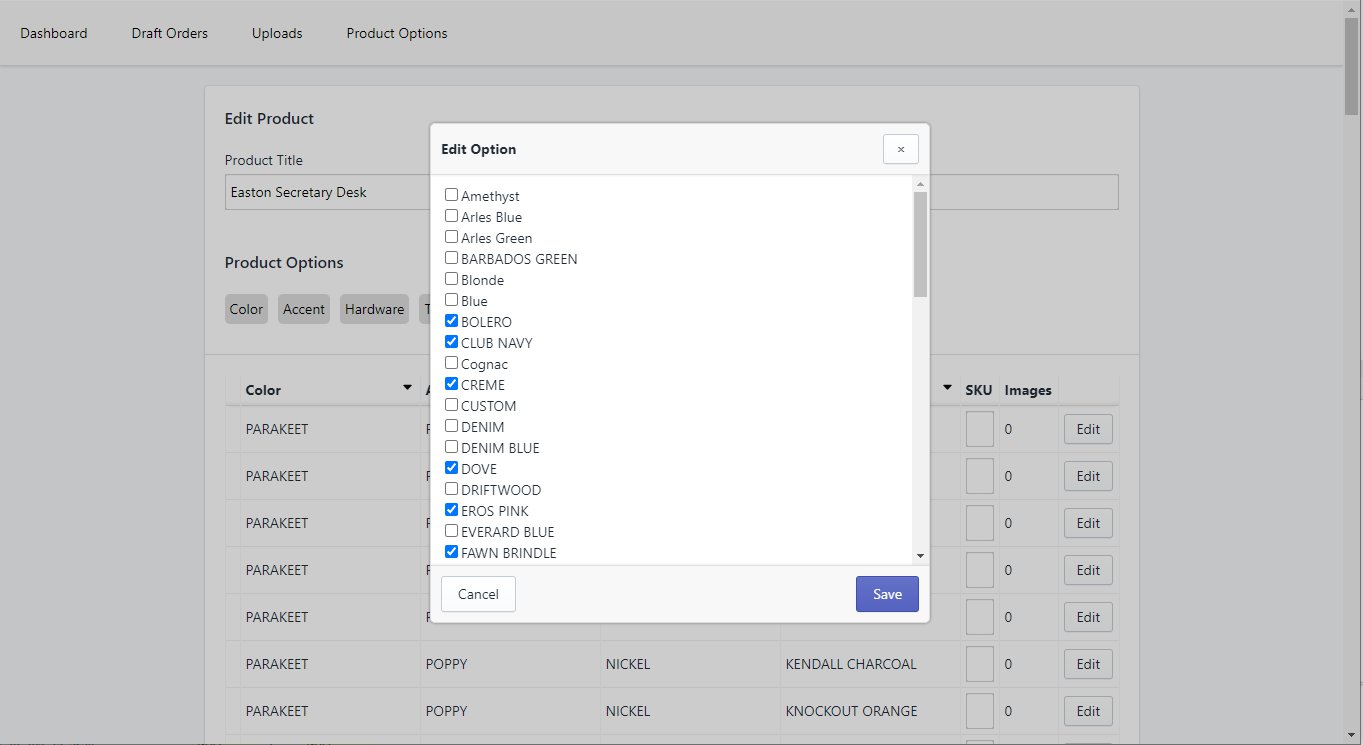The height and width of the screenshot is (745, 1363).
Task: Open the Uploads page
Action: point(277,33)
